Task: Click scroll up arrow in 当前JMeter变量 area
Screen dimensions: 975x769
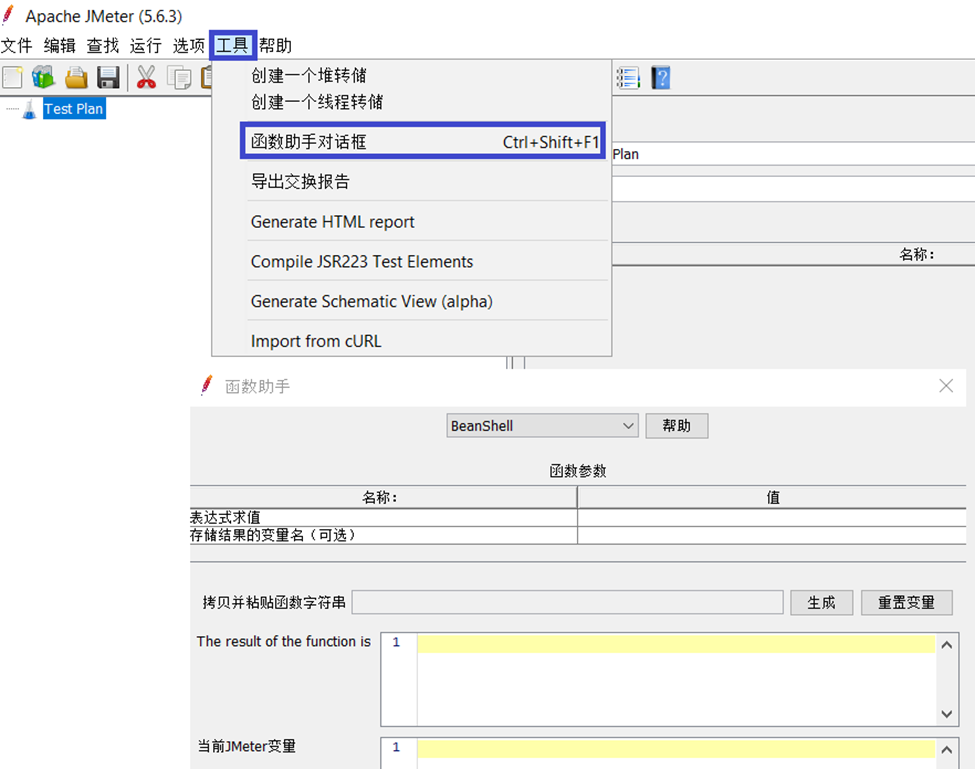Action: (x=946, y=750)
